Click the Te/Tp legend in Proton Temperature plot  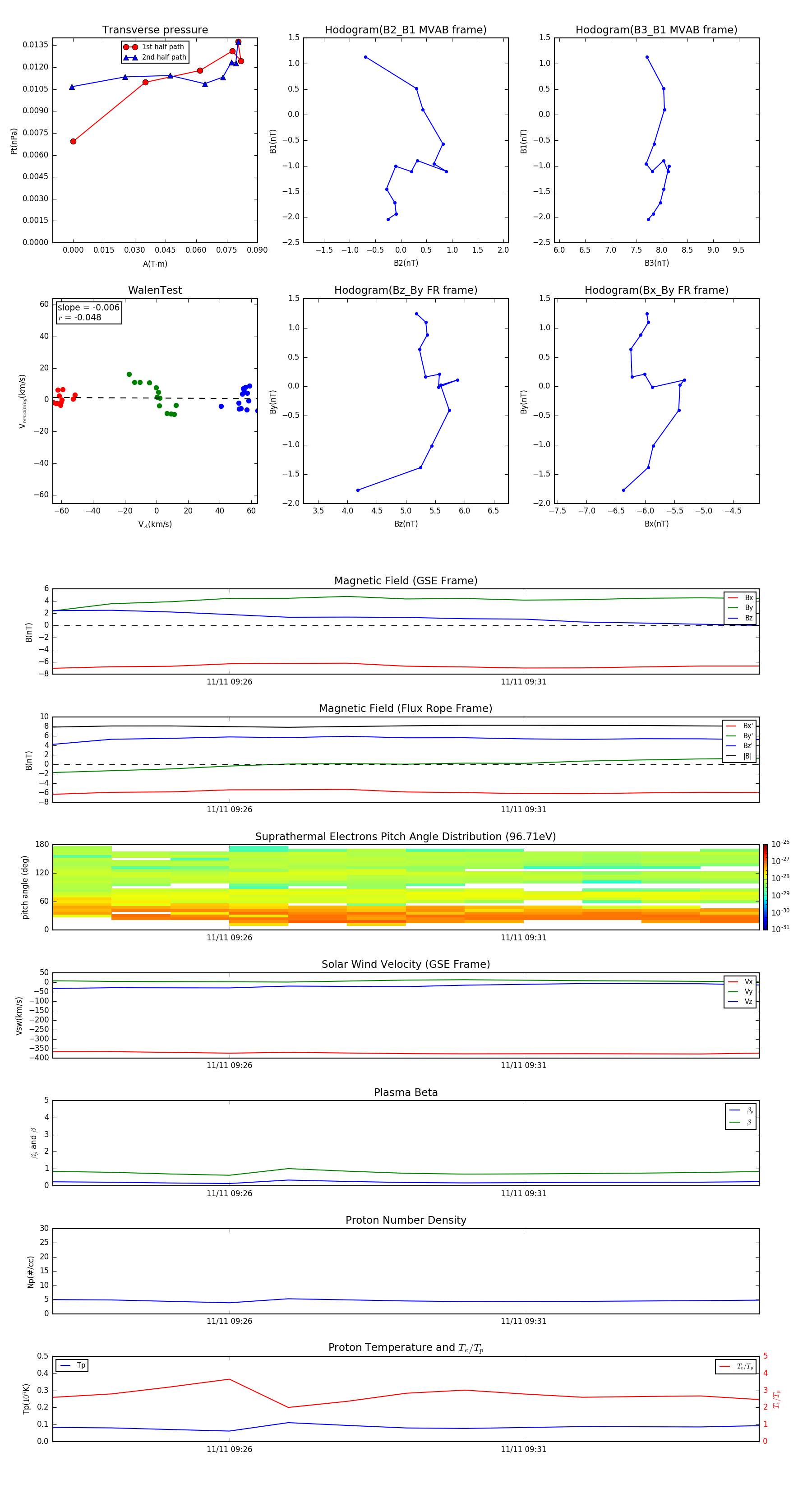[x=736, y=1366]
